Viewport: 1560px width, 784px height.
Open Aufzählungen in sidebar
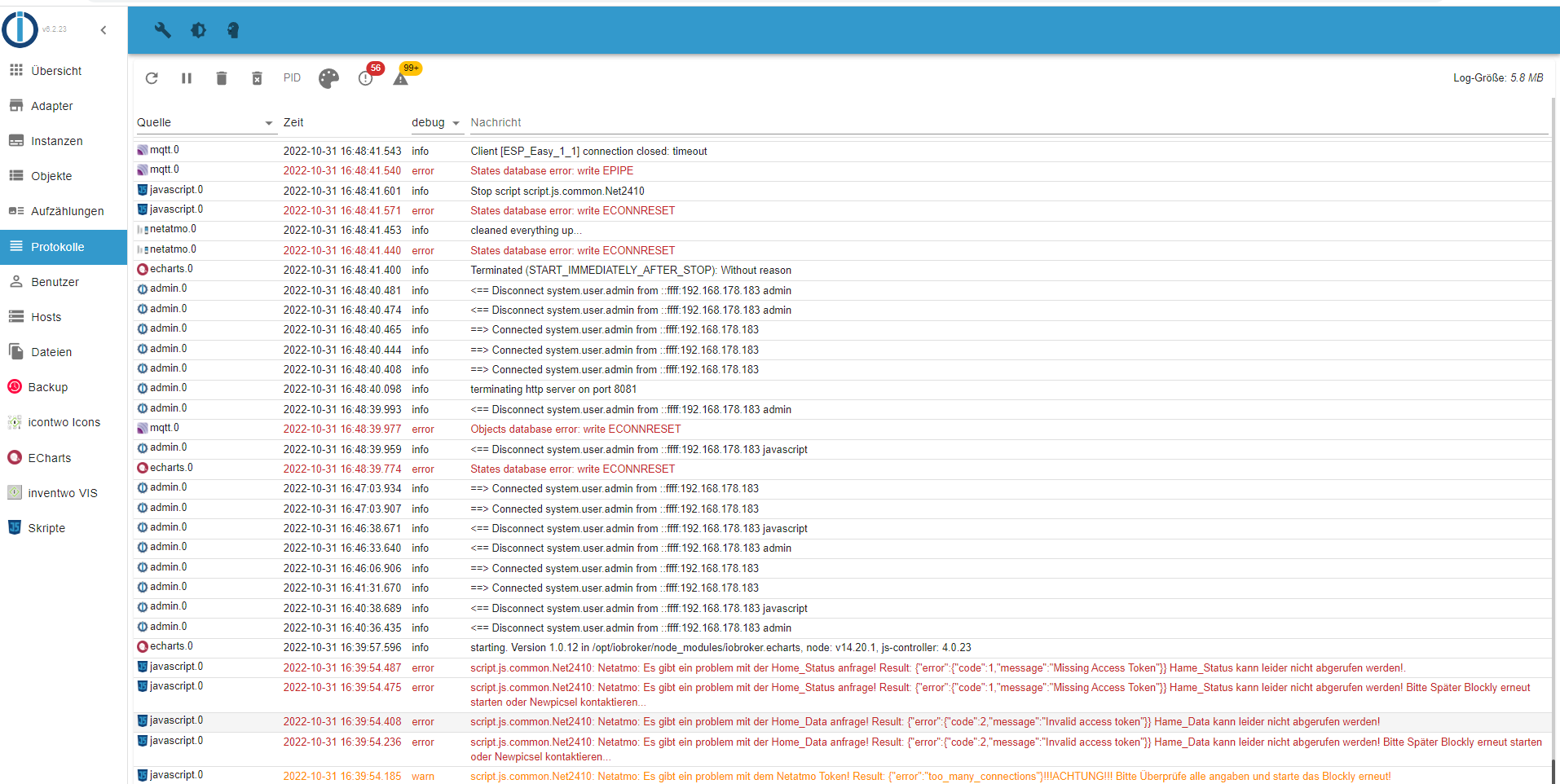point(64,211)
